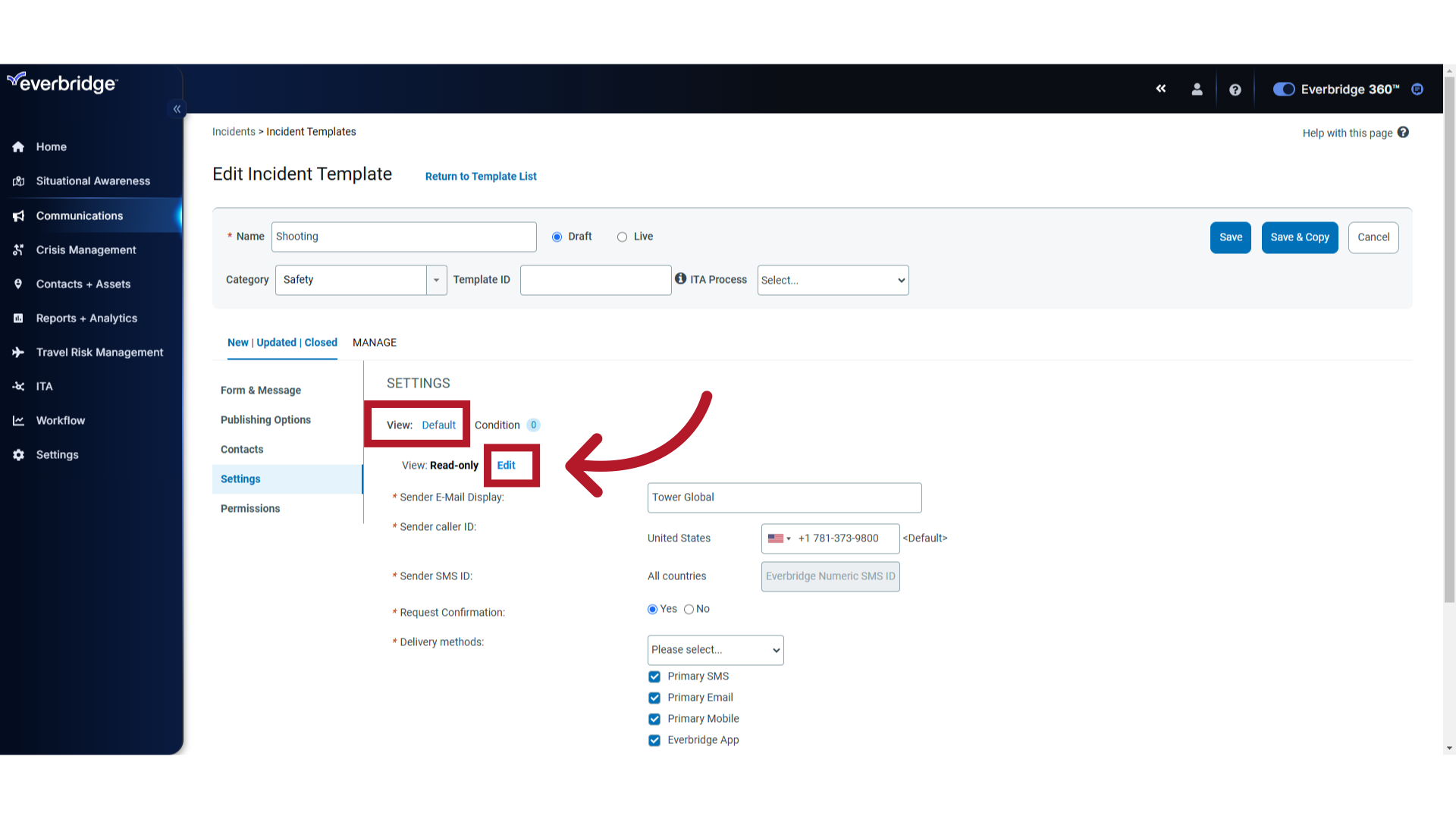This screenshot has height=819, width=1456.
Task: Open the Form and Message section
Action: (261, 389)
